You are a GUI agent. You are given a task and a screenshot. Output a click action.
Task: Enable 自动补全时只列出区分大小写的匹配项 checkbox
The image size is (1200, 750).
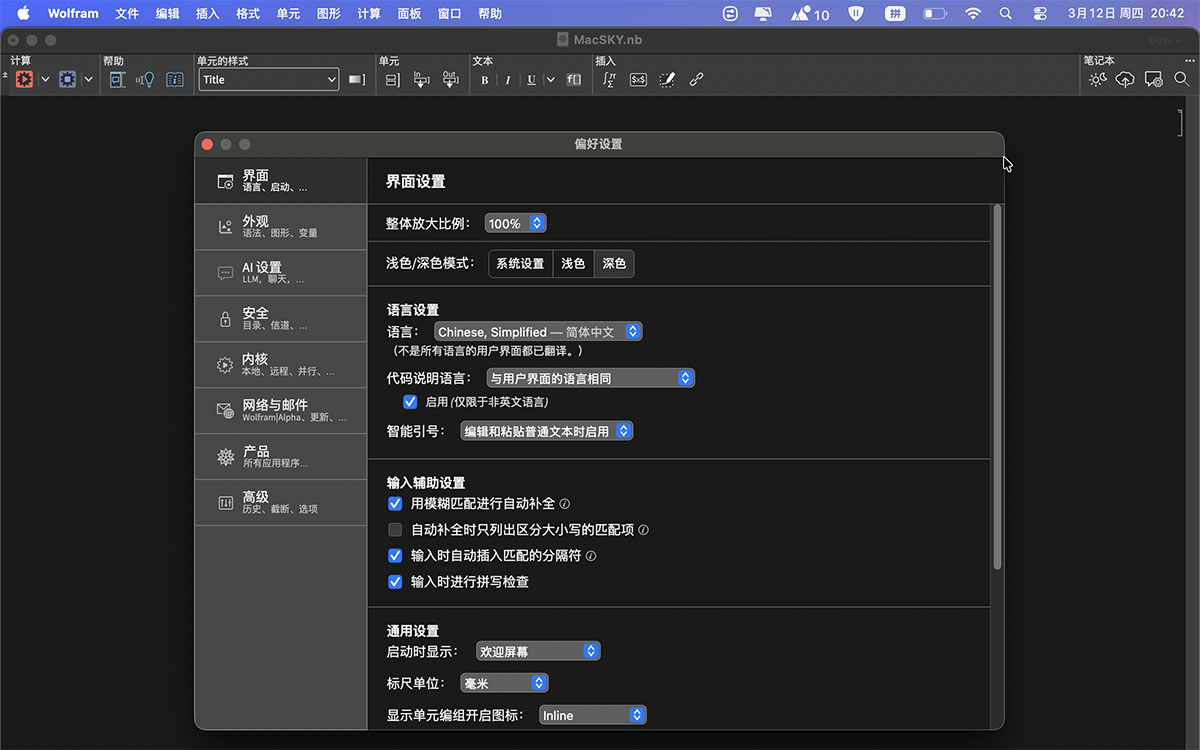[395, 530]
